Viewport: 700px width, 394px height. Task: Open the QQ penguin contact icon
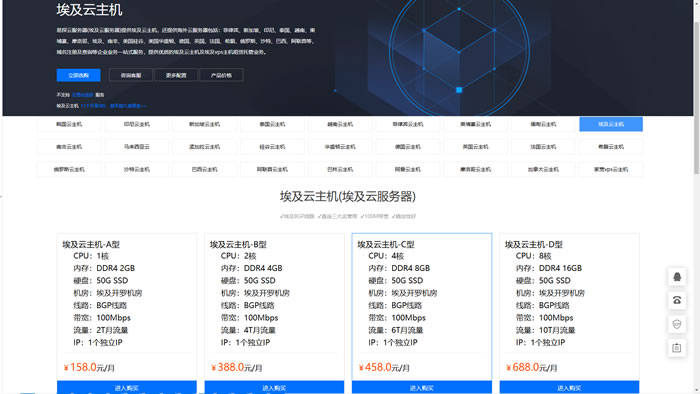coord(677,277)
